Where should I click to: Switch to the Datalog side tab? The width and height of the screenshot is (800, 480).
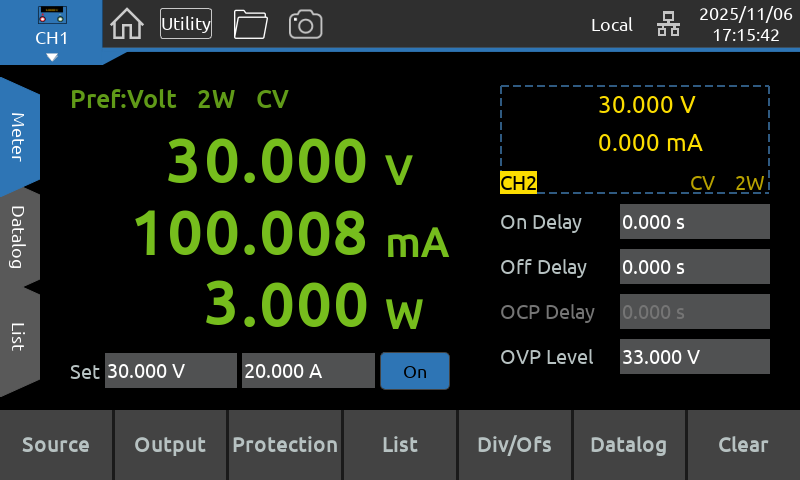coord(19,237)
